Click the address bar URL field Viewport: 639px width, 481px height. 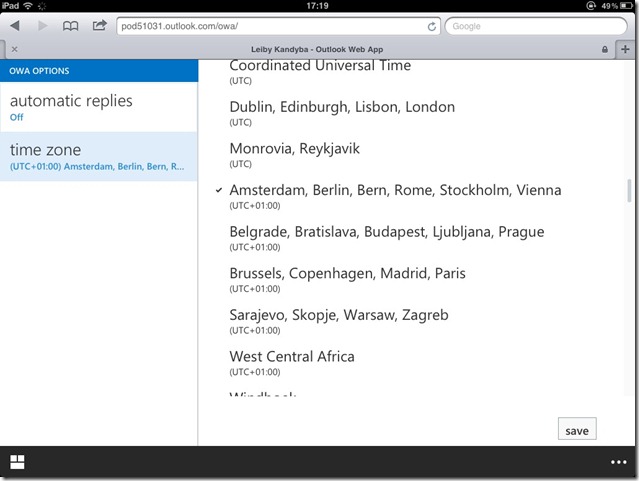(x=278, y=26)
